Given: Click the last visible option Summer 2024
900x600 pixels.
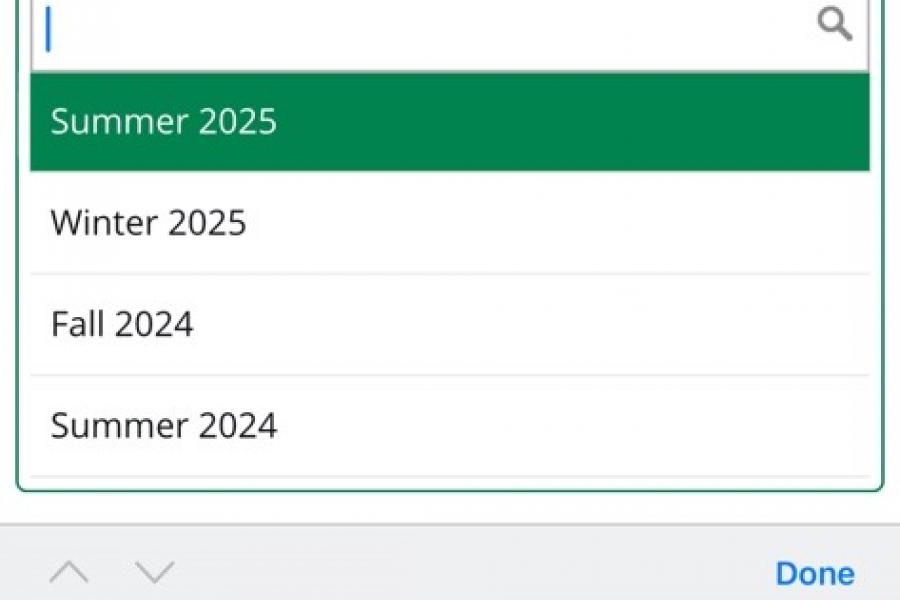Looking at the screenshot, I should click(x=450, y=426).
